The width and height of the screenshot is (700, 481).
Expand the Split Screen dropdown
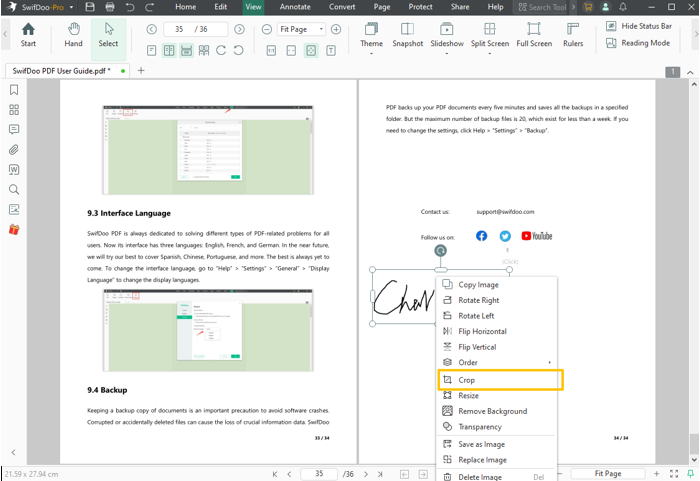[x=490, y=54]
